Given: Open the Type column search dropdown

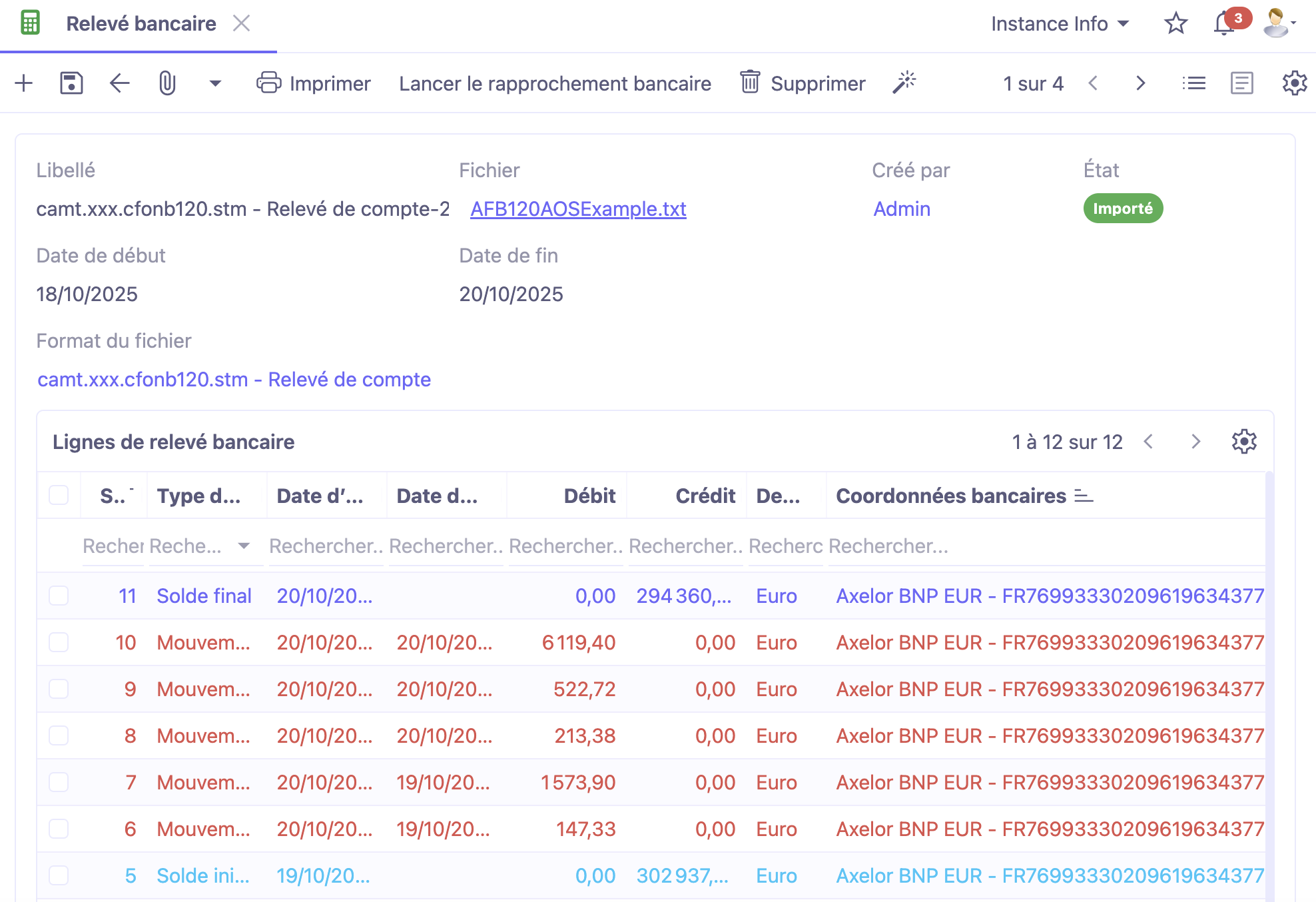Looking at the screenshot, I should pos(244,546).
